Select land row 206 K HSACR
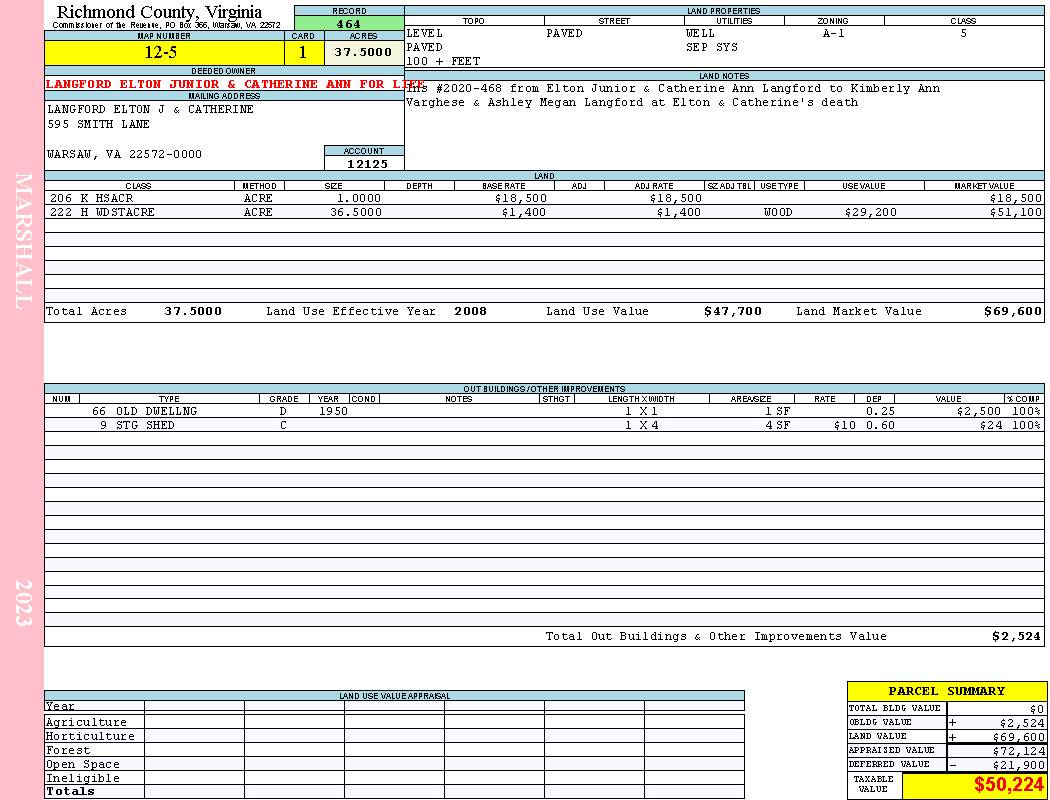This screenshot has width=1050, height=800. [x=544, y=198]
